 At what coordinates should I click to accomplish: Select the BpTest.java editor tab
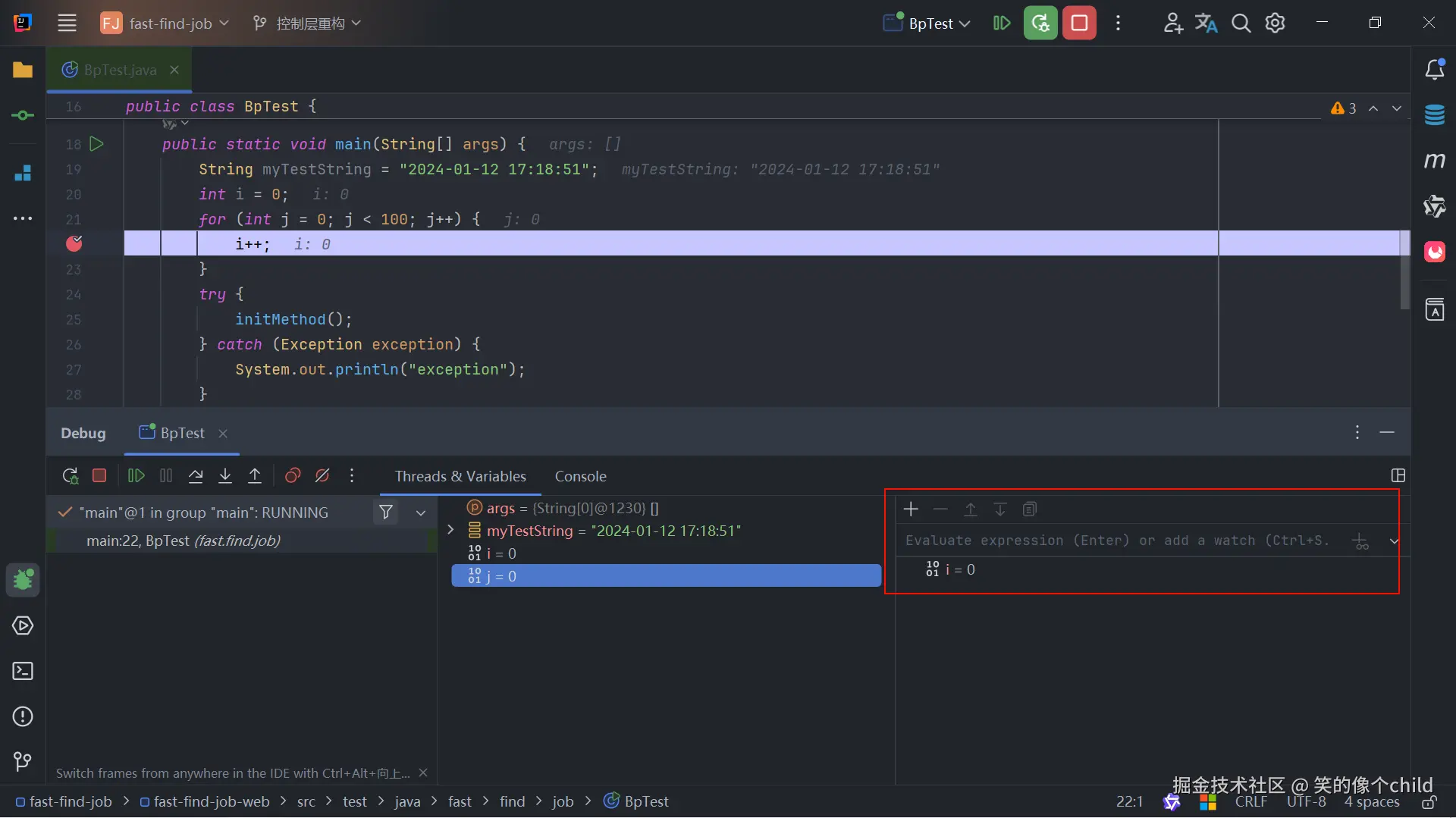coord(120,70)
